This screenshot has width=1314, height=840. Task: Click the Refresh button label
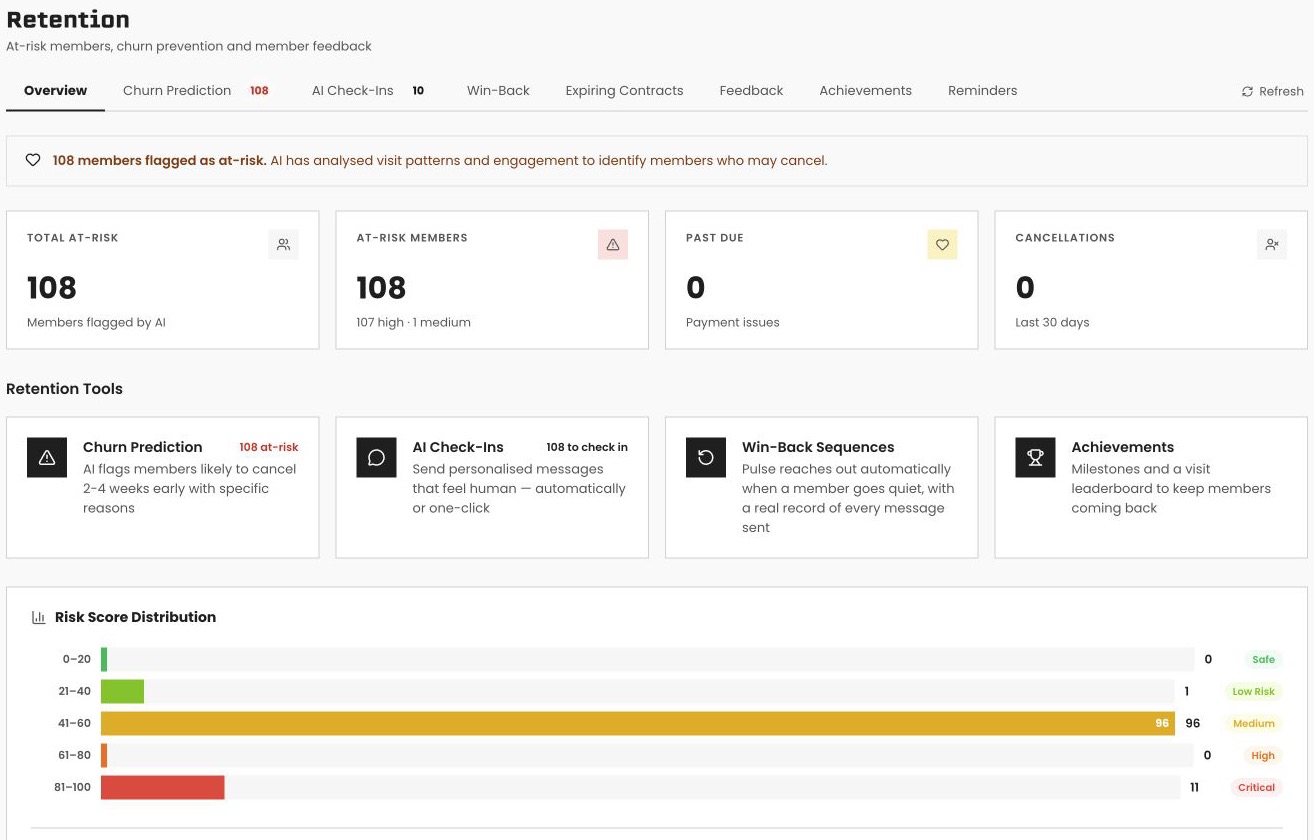click(1281, 91)
